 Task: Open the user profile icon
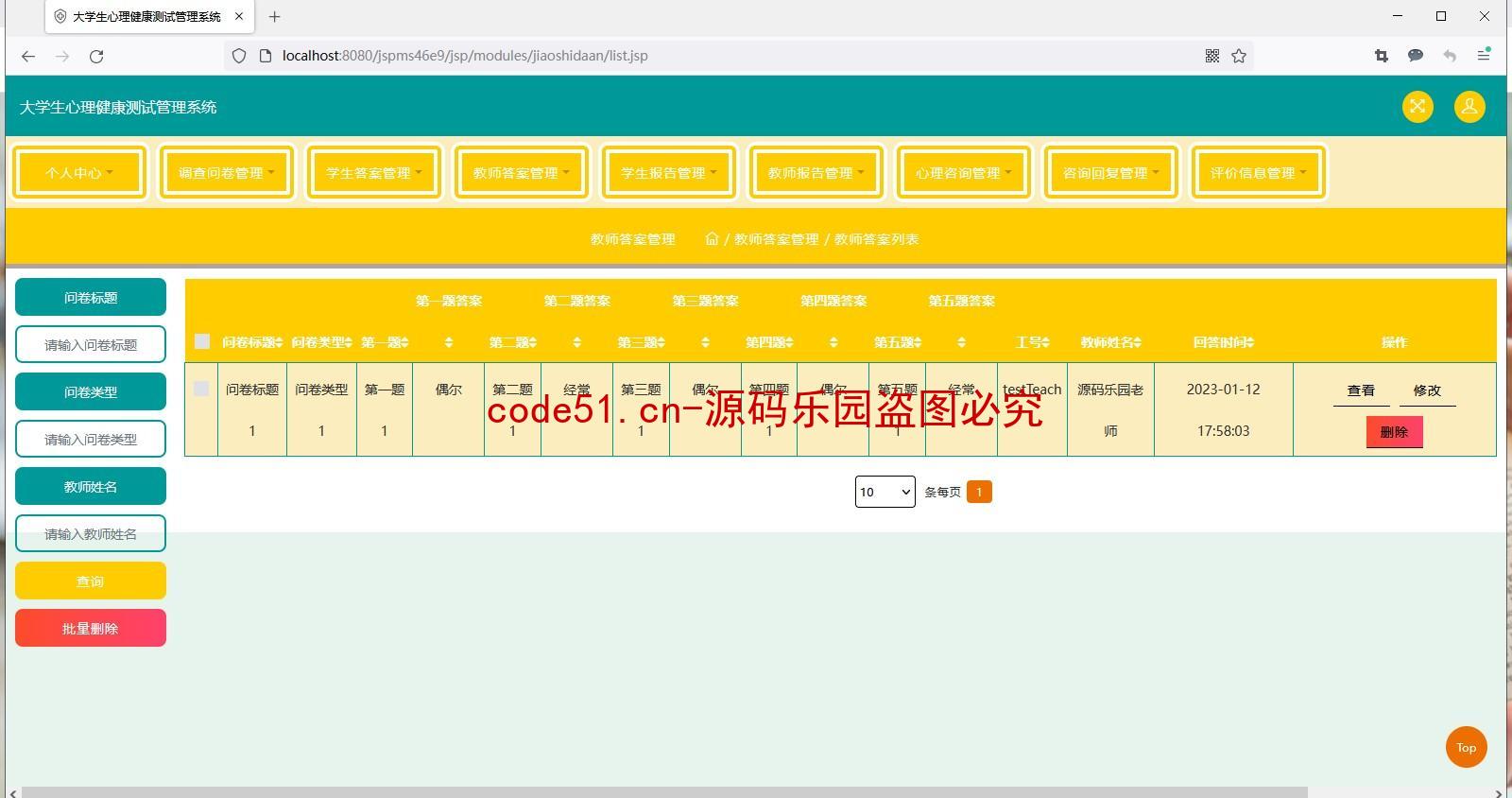(x=1469, y=106)
